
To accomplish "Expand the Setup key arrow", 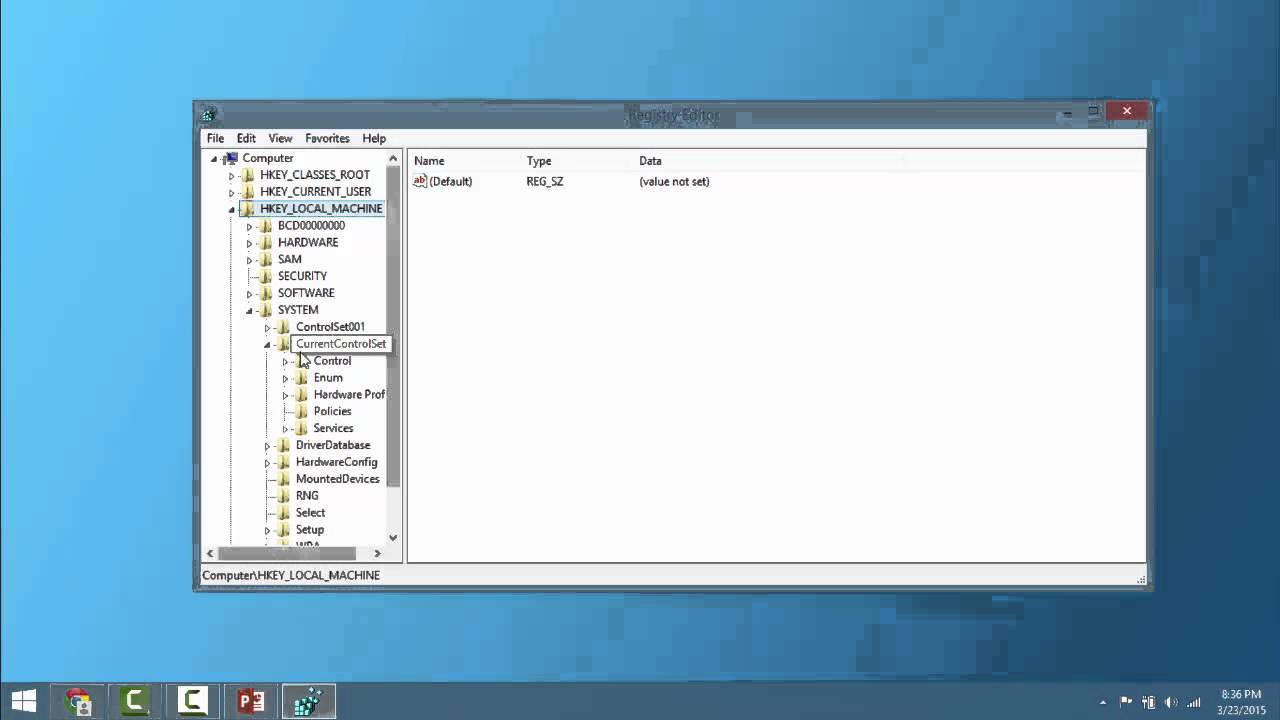I will [268, 530].
